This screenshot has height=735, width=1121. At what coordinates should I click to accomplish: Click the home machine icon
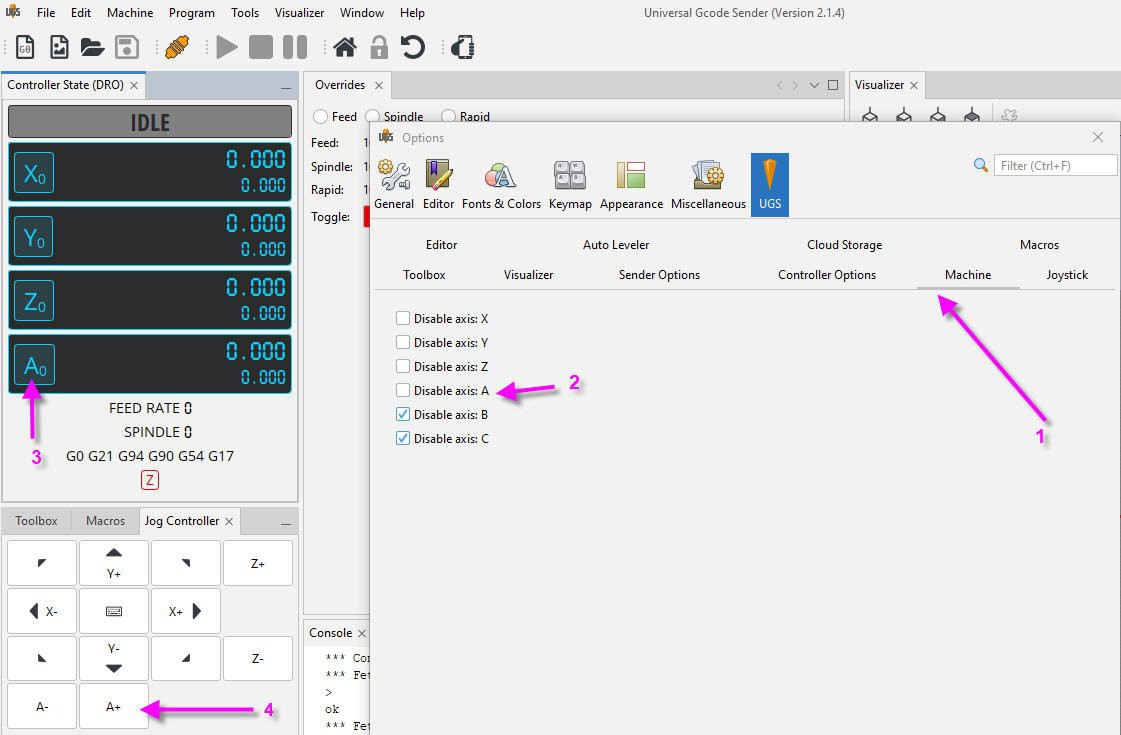click(x=345, y=47)
